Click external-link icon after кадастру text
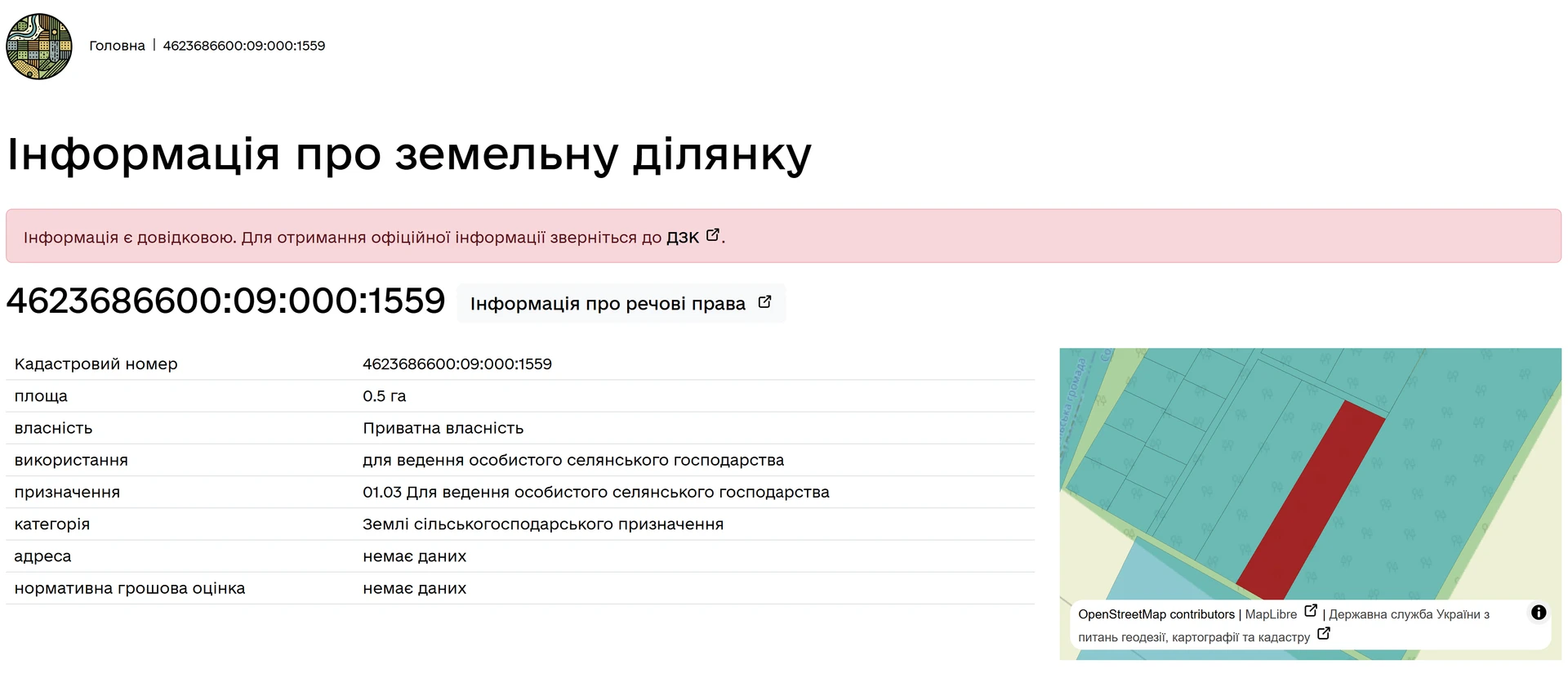1568x678 pixels. tap(1324, 634)
